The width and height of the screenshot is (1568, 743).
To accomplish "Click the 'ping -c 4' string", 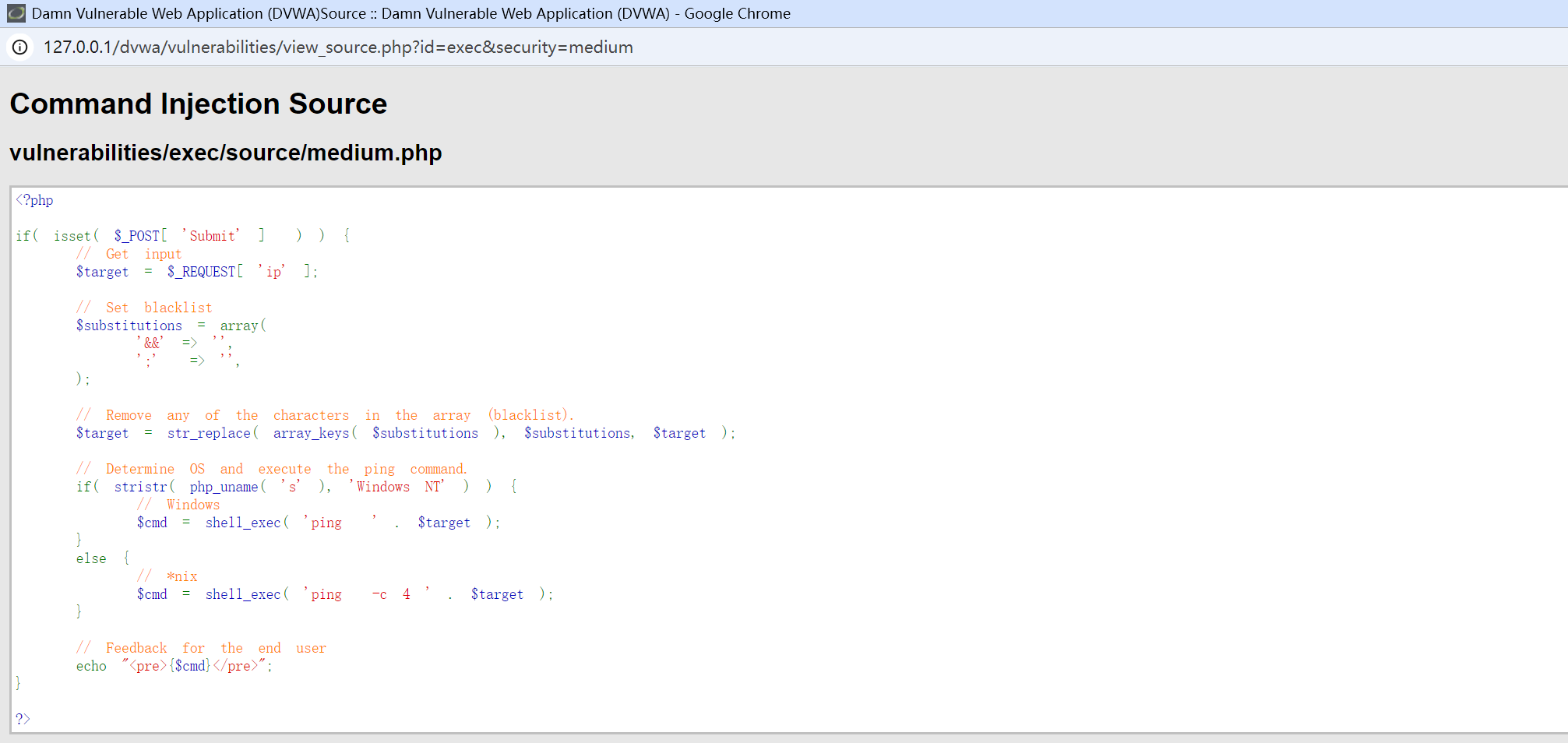I will pyautogui.click(x=367, y=594).
